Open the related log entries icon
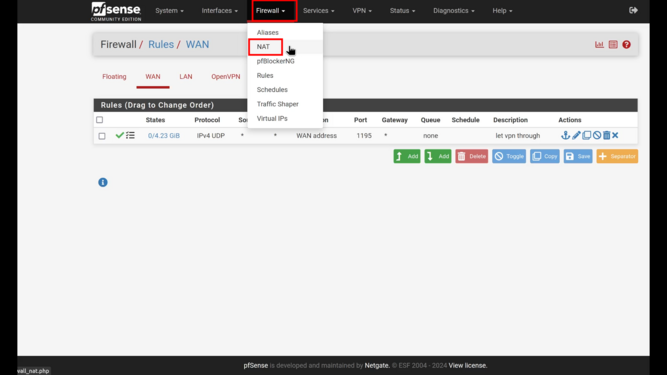The image size is (667, 375). [613, 44]
